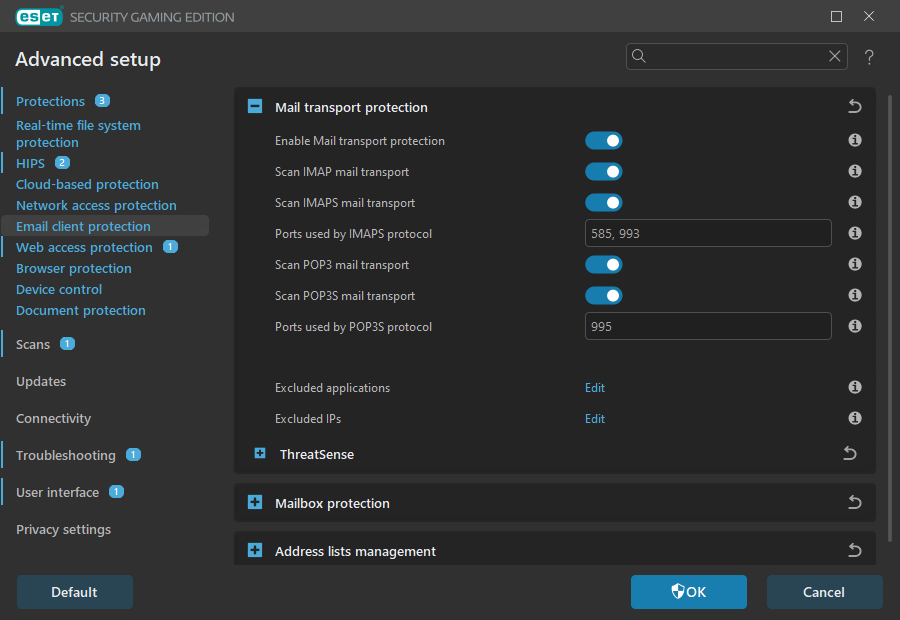Collapse the Mail transport protection section

click(x=255, y=107)
